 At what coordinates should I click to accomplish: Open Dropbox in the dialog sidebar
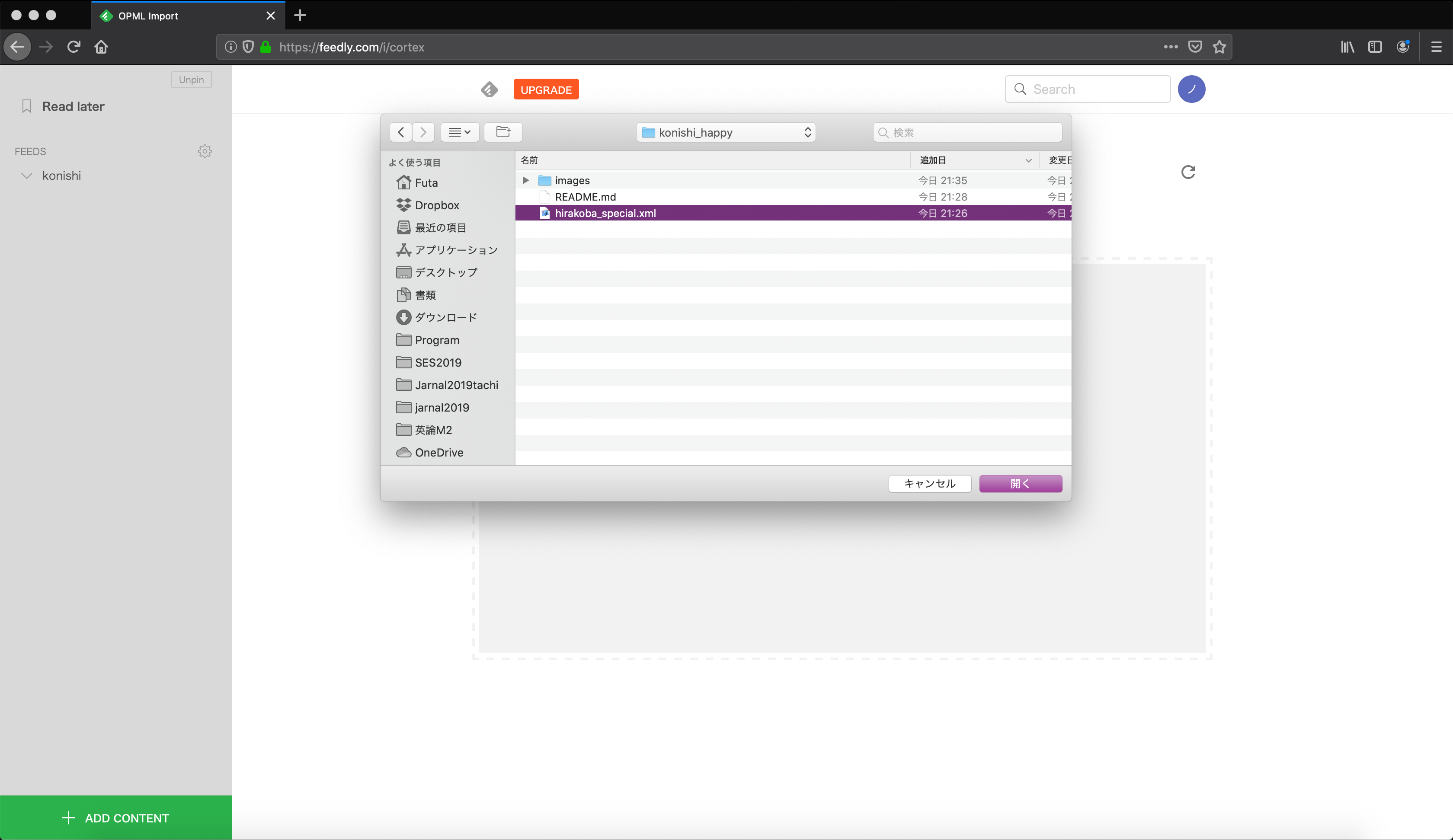point(436,205)
